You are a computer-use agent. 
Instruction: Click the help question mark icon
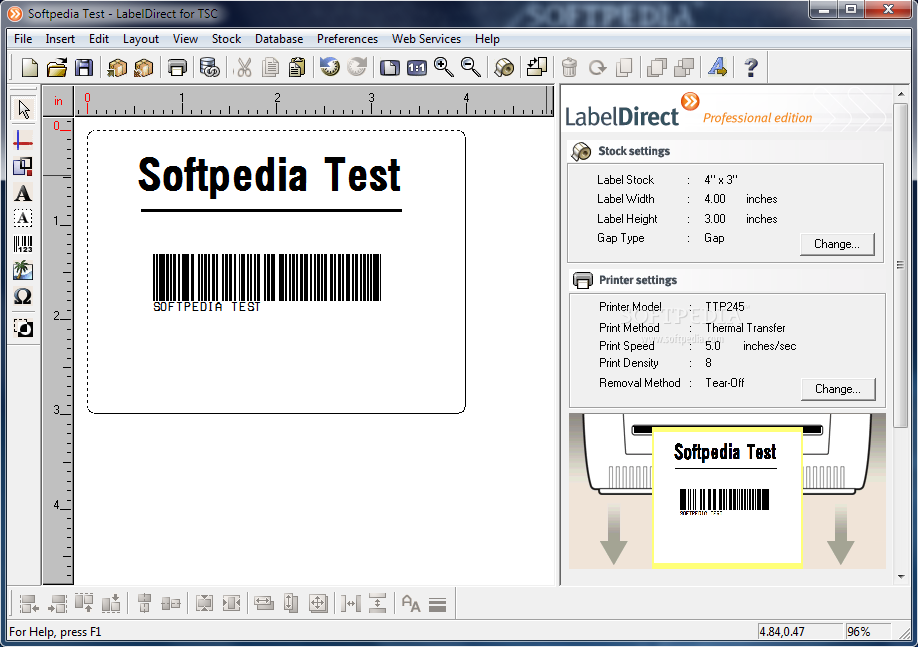751,67
